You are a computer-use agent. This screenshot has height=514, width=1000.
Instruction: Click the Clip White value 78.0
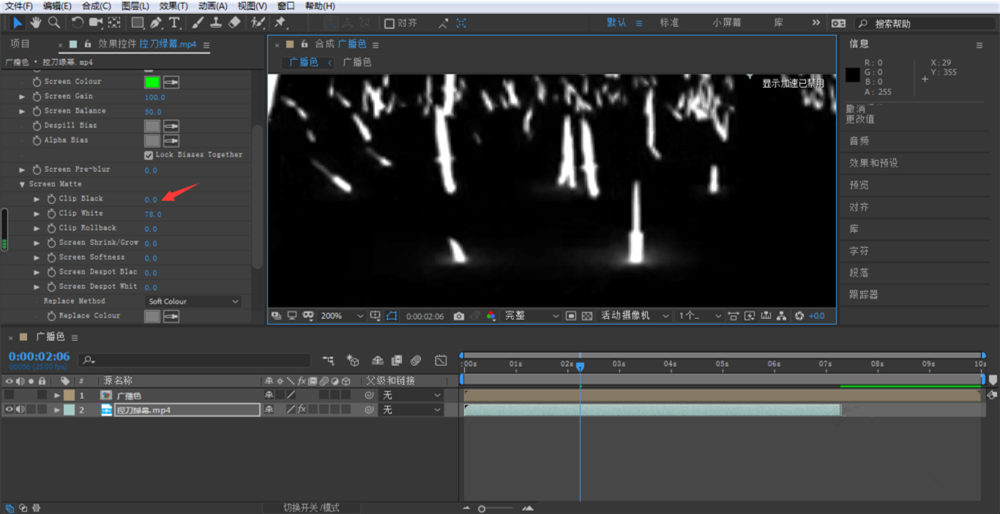click(x=152, y=214)
